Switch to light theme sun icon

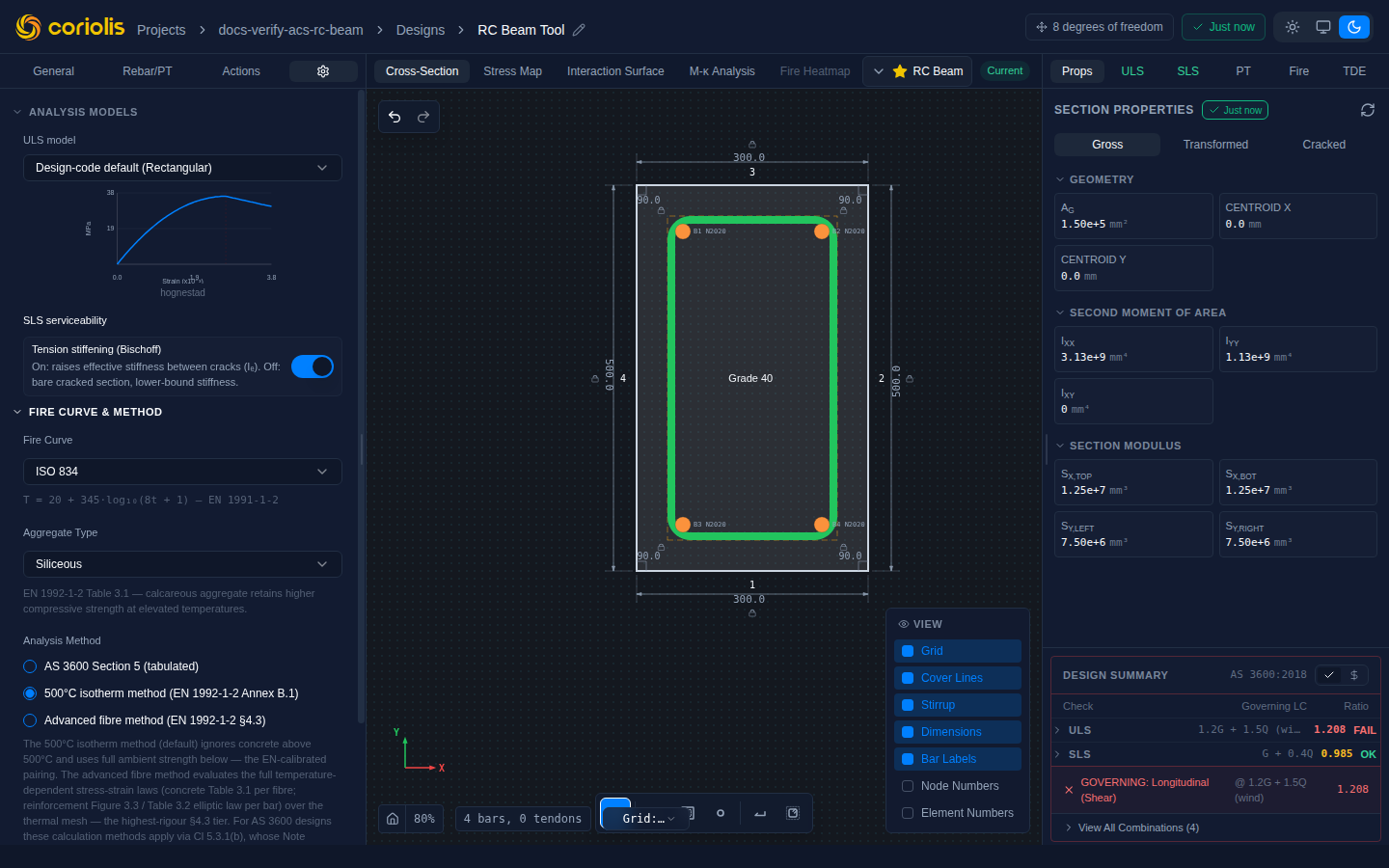pos(1293,27)
